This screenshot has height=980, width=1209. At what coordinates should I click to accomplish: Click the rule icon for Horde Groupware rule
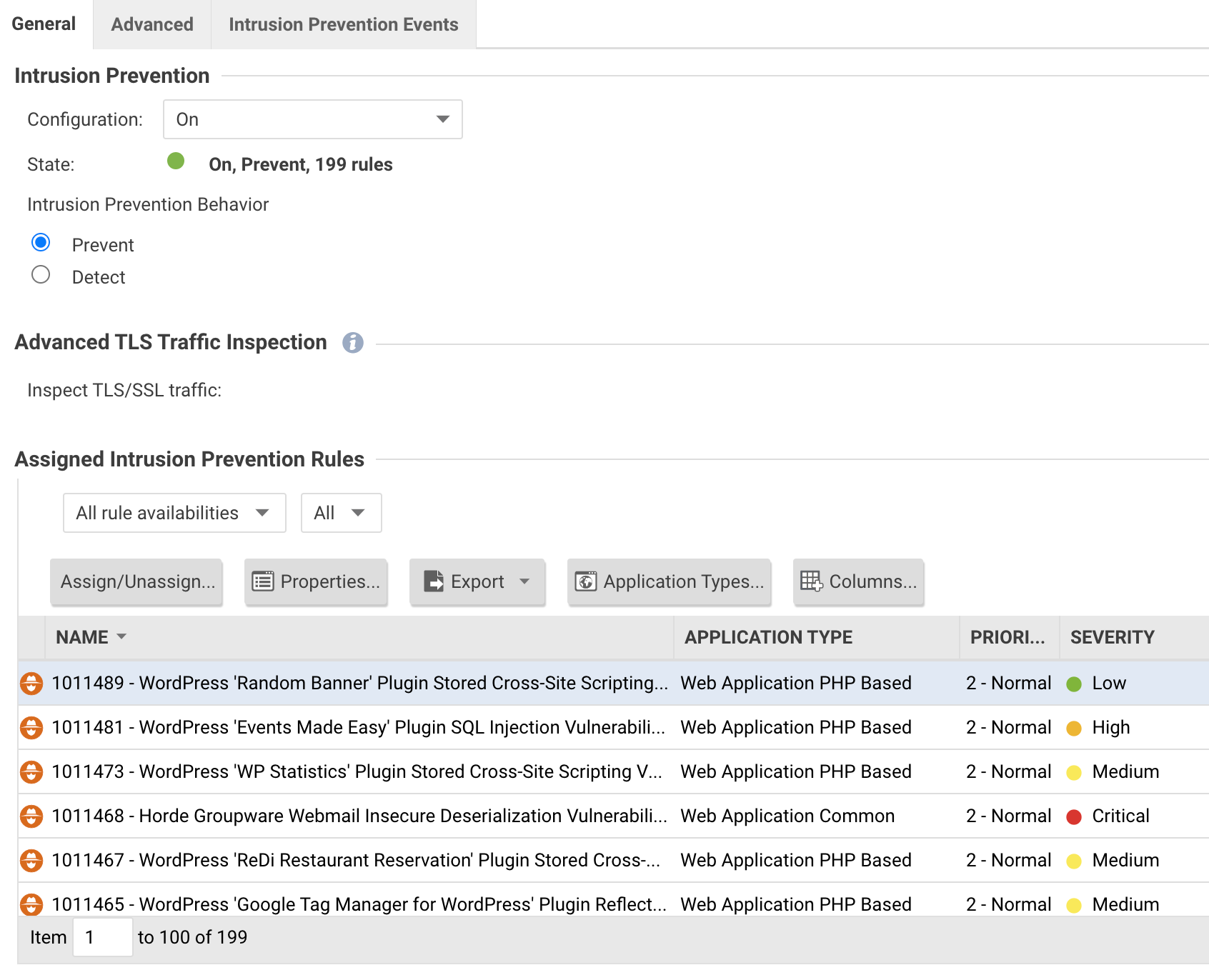click(x=31, y=816)
